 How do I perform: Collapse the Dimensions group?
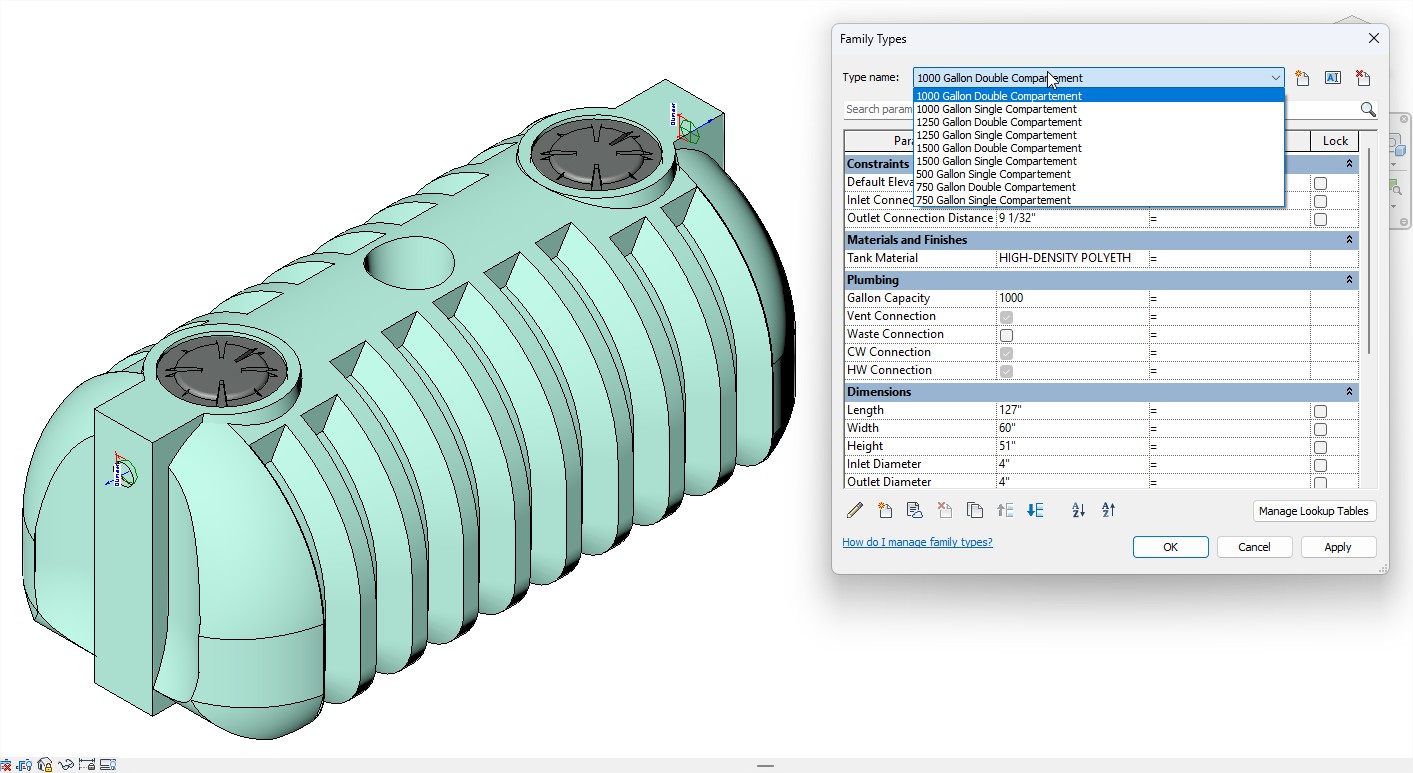coord(1349,392)
